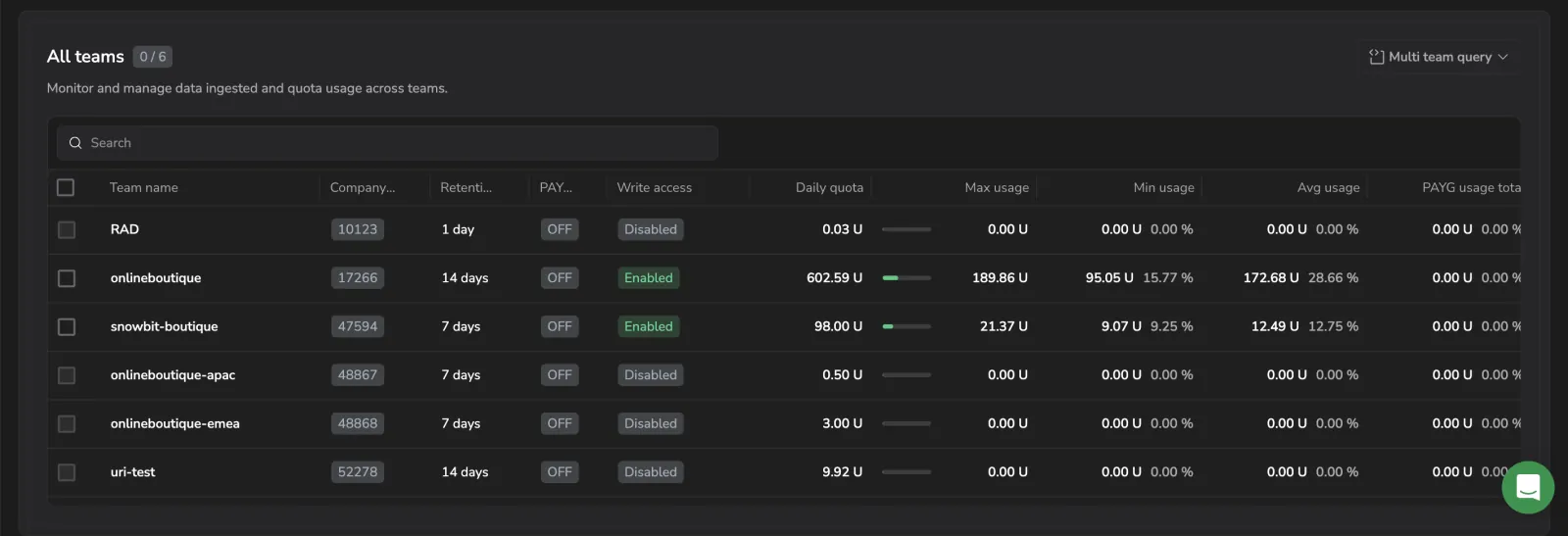Sort by Company ID column header
This screenshot has width=1568, height=536.
363,187
